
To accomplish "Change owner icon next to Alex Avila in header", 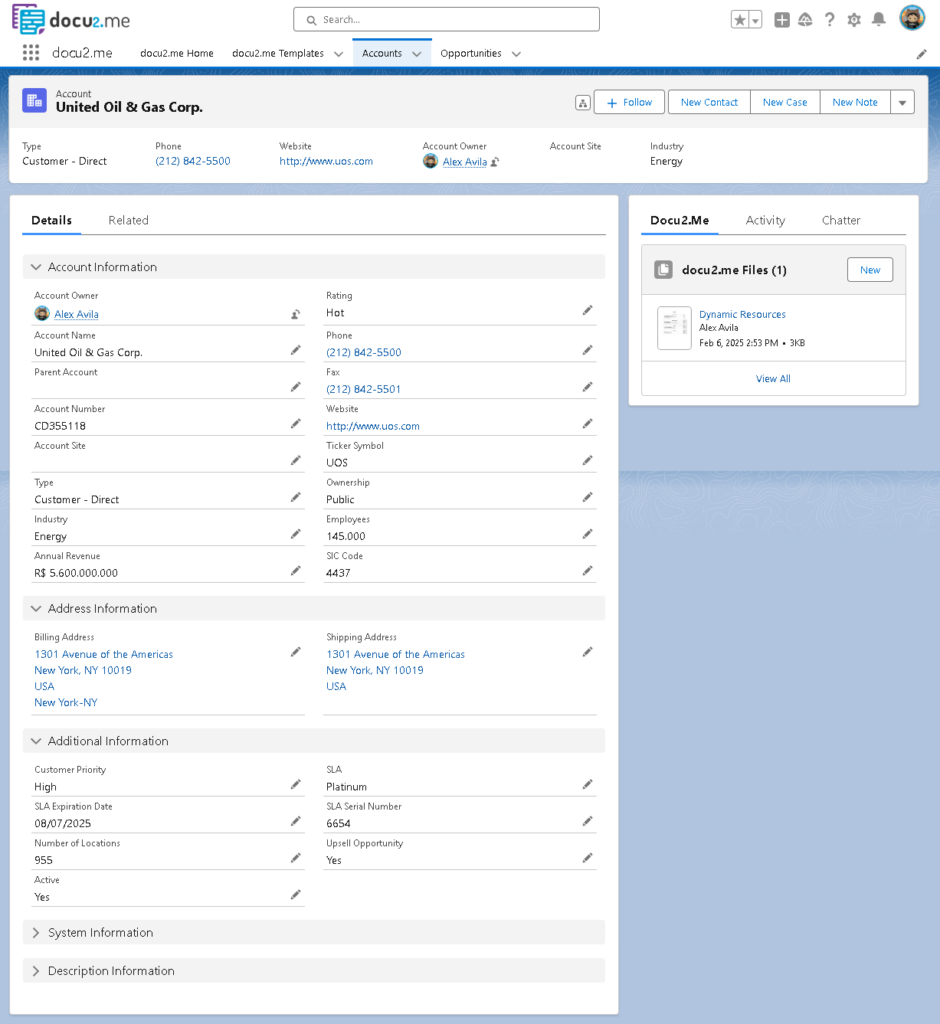I will pos(495,162).
